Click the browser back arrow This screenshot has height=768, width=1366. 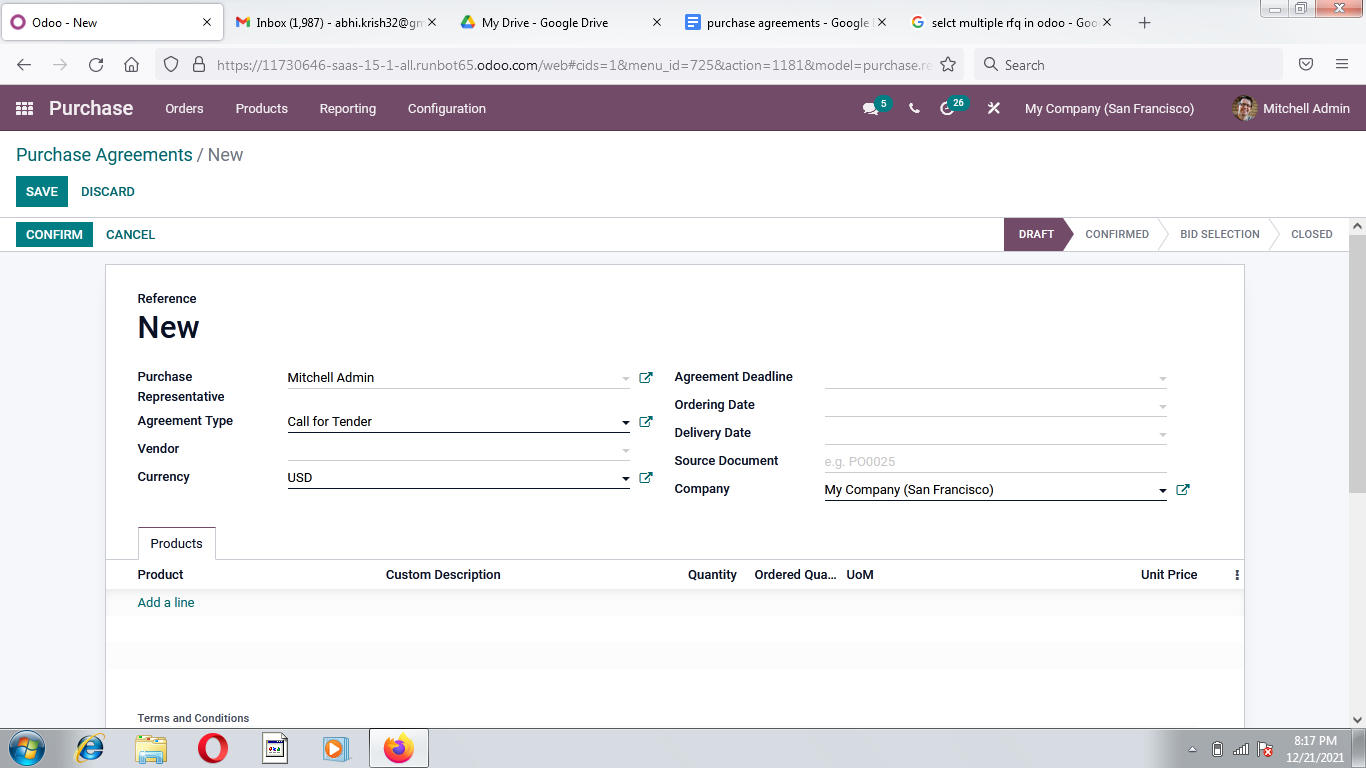[x=24, y=65]
